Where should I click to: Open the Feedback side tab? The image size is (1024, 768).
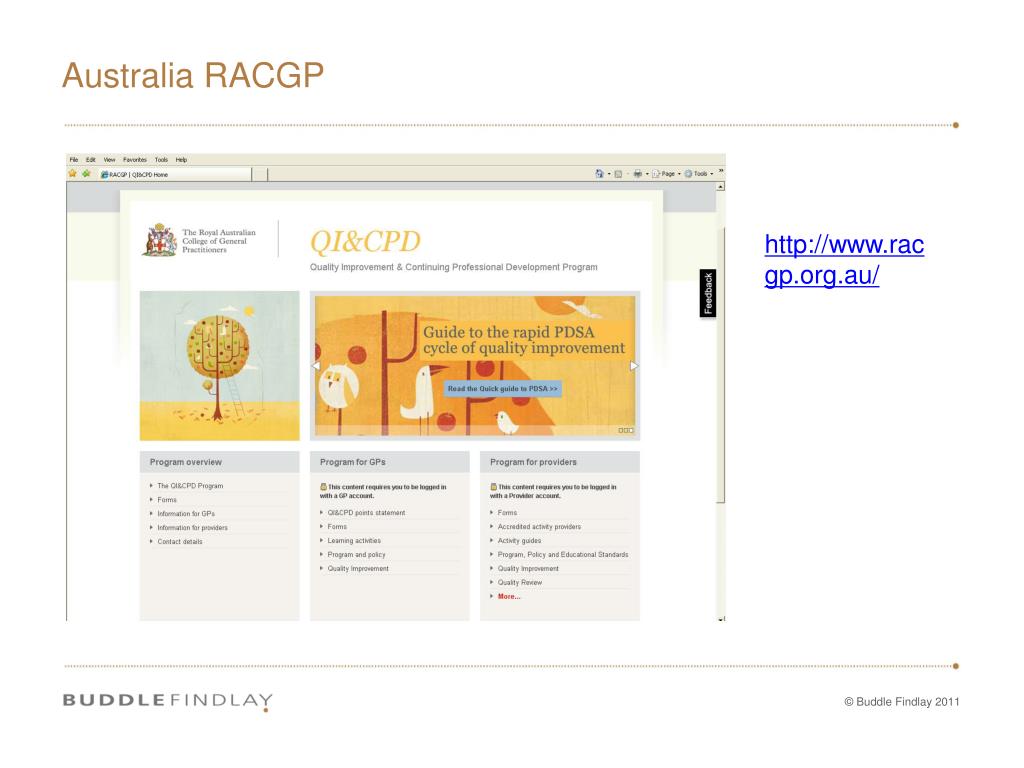coord(708,293)
